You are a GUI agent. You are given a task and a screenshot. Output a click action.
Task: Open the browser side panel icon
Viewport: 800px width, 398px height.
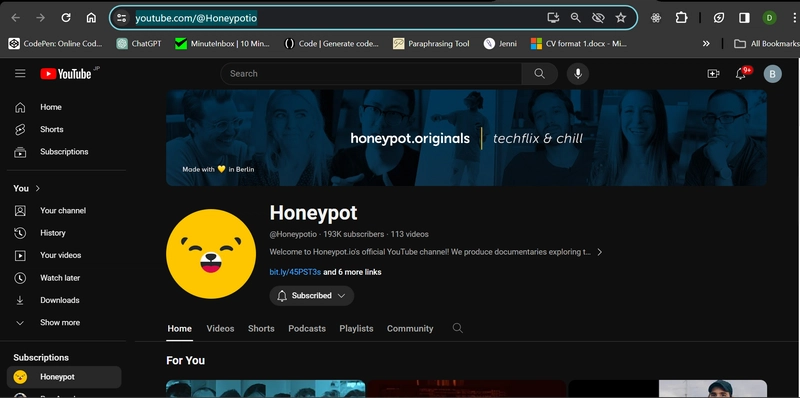point(744,18)
